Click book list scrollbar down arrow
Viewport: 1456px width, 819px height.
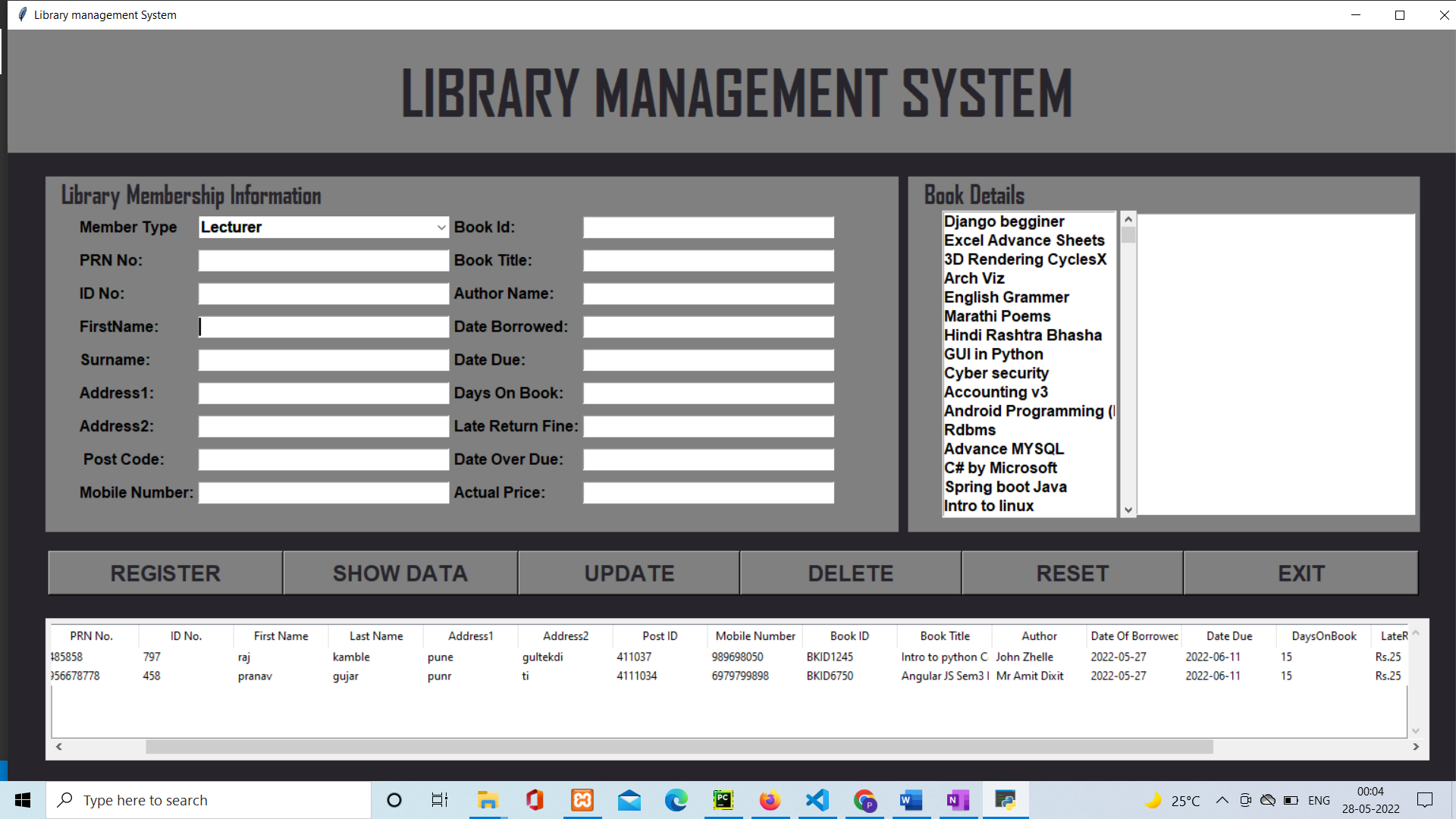(x=1128, y=510)
